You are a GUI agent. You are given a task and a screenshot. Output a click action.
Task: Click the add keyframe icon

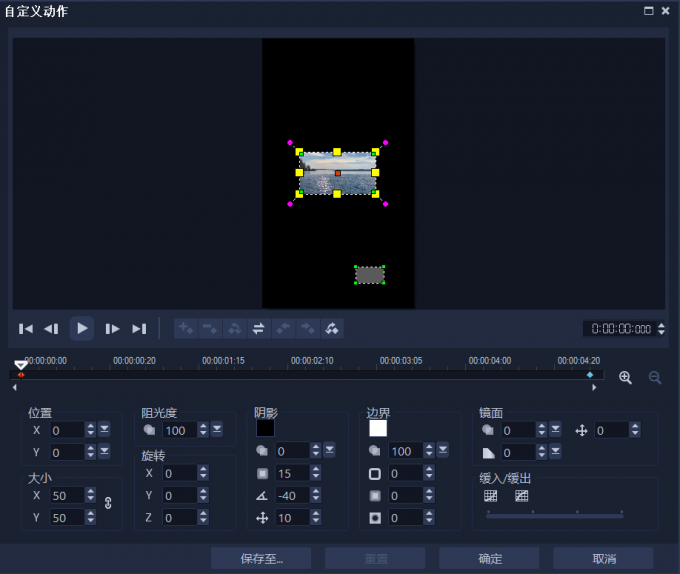click(x=185, y=328)
